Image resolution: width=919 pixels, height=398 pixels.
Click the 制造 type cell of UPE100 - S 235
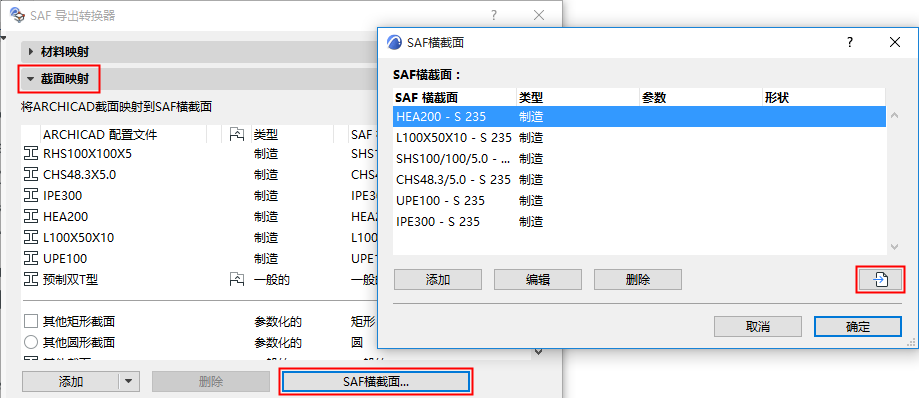click(531, 200)
